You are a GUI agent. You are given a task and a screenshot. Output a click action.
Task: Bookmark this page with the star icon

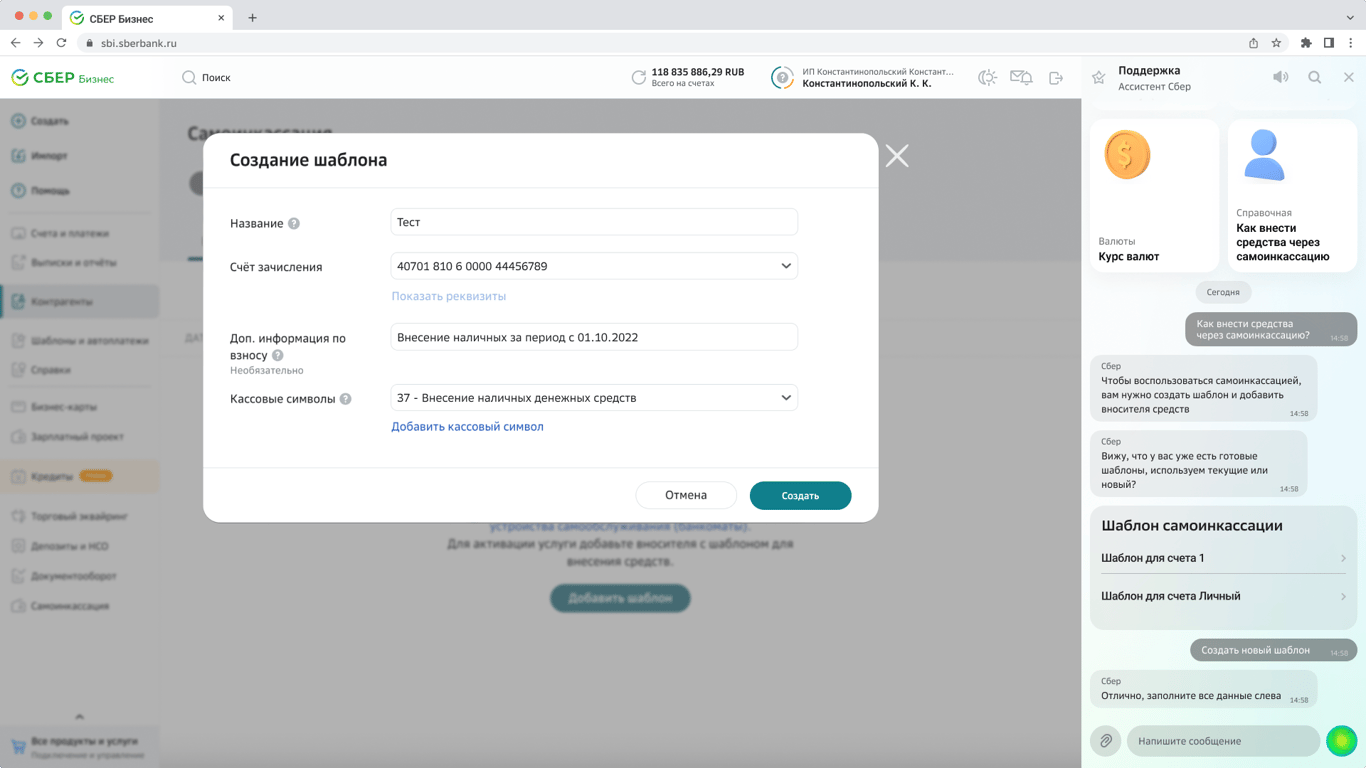point(1276,43)
